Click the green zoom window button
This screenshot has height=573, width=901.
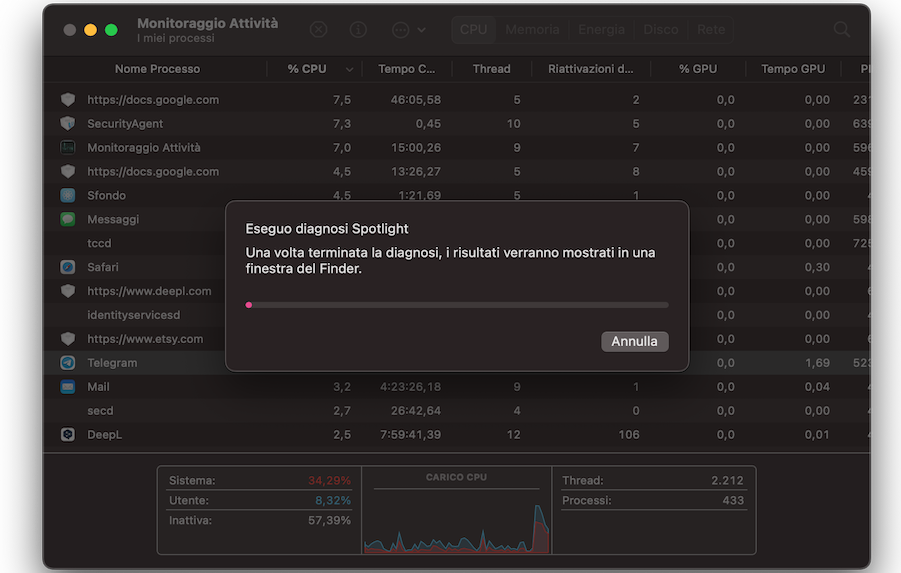[111, 30]
